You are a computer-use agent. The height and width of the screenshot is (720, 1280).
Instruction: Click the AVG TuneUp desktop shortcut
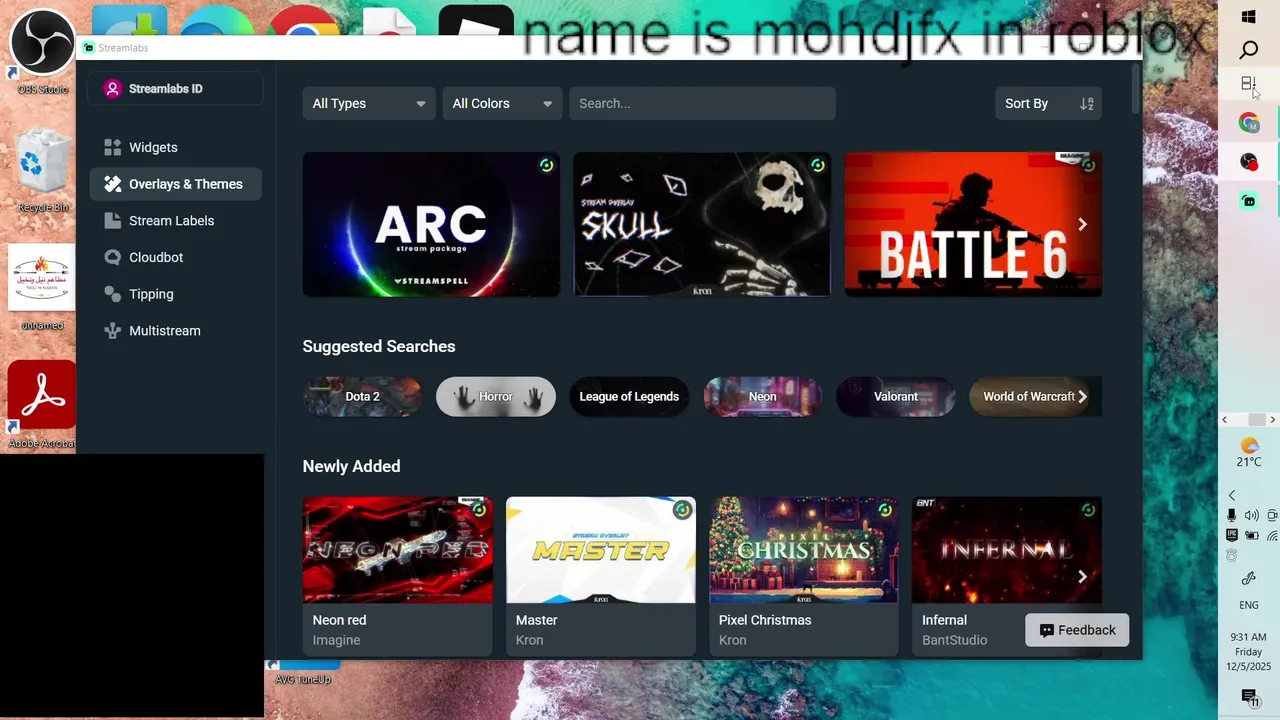coord(302,672)
